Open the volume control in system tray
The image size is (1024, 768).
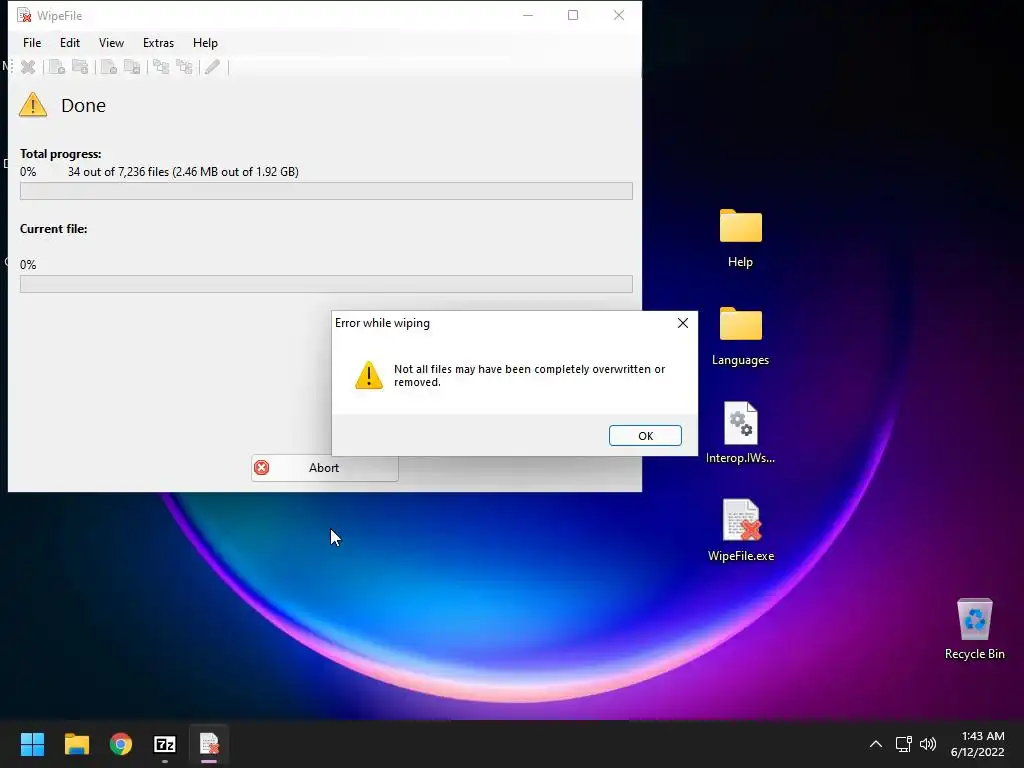927,744
